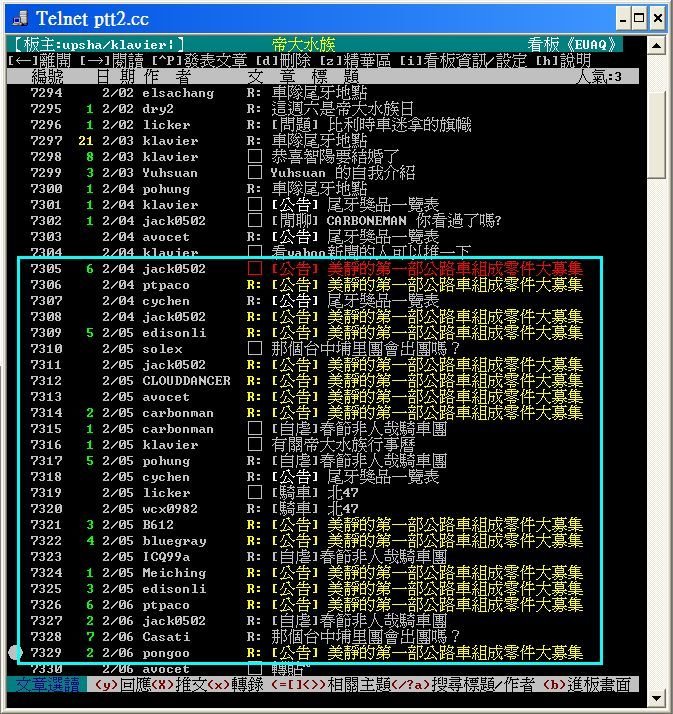Click the square marker on post 7298
The width and height of the screenshot is (673, 714).
tap(255, 157)
